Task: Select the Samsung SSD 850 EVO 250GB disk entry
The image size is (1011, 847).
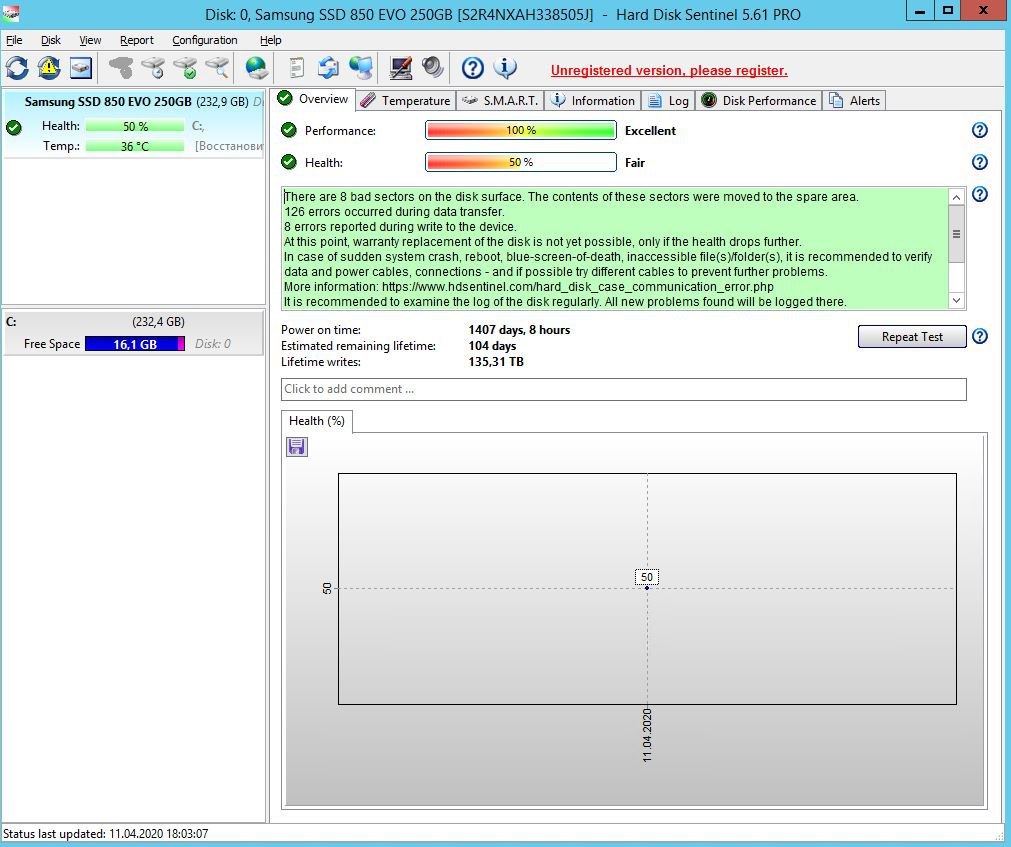Action: 133,123
